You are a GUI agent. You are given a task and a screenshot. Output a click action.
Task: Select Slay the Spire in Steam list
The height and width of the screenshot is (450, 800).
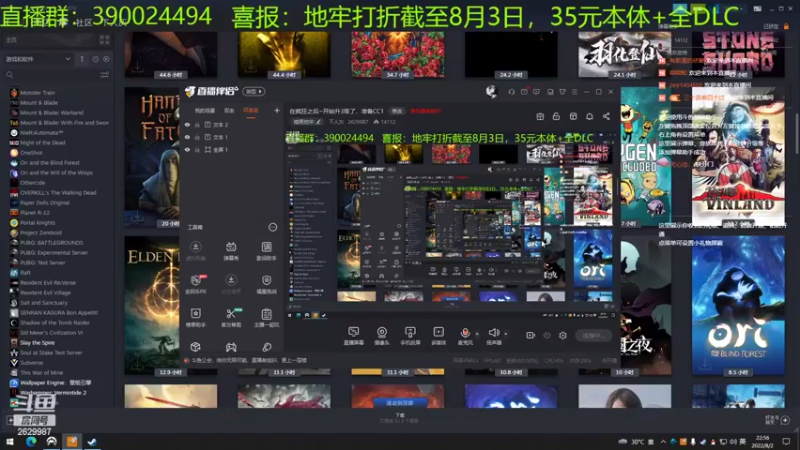(x=37, y=343)
